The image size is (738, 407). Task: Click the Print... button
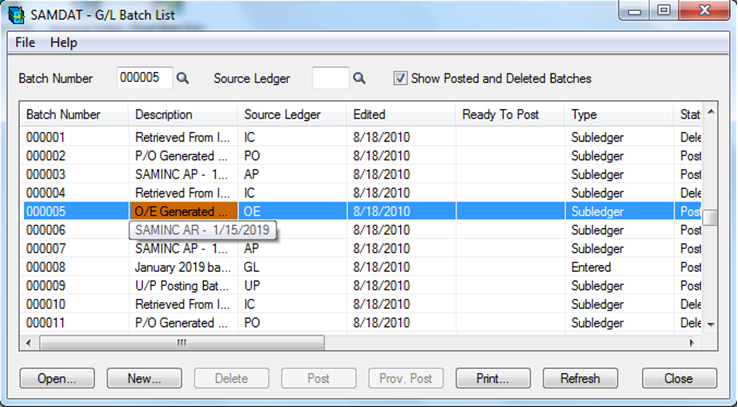tap(493, 378)
